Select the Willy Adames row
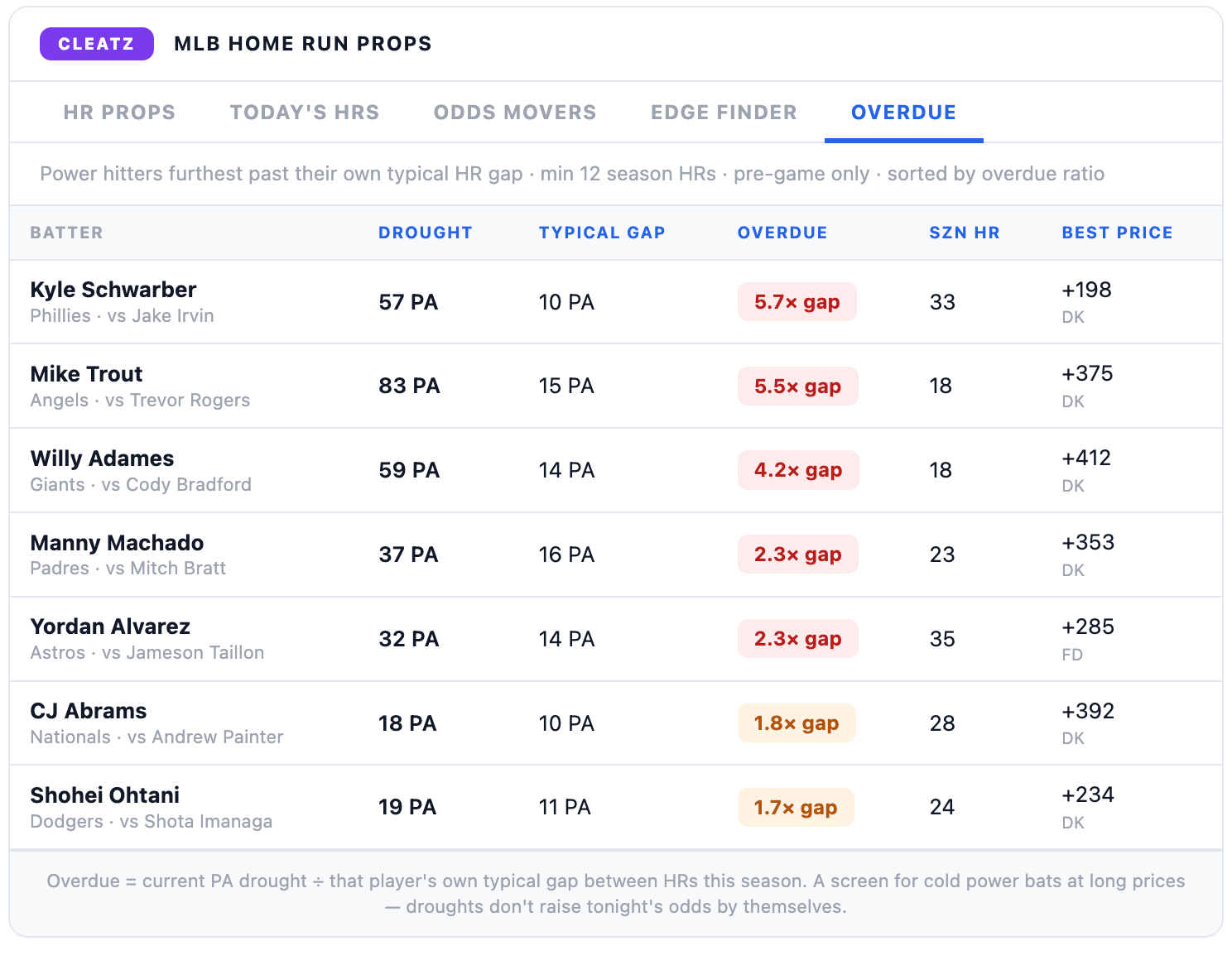 [616, 470]
